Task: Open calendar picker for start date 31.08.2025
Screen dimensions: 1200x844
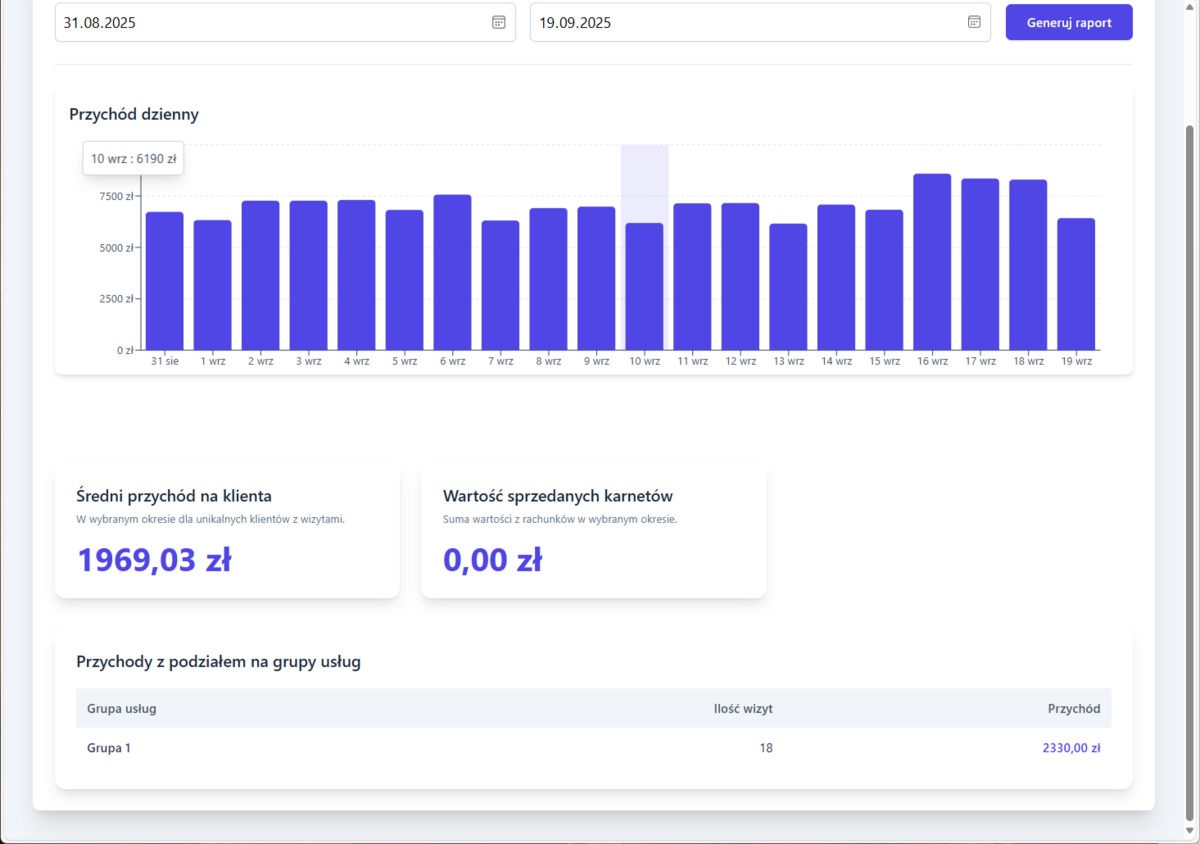Action: 498,23
